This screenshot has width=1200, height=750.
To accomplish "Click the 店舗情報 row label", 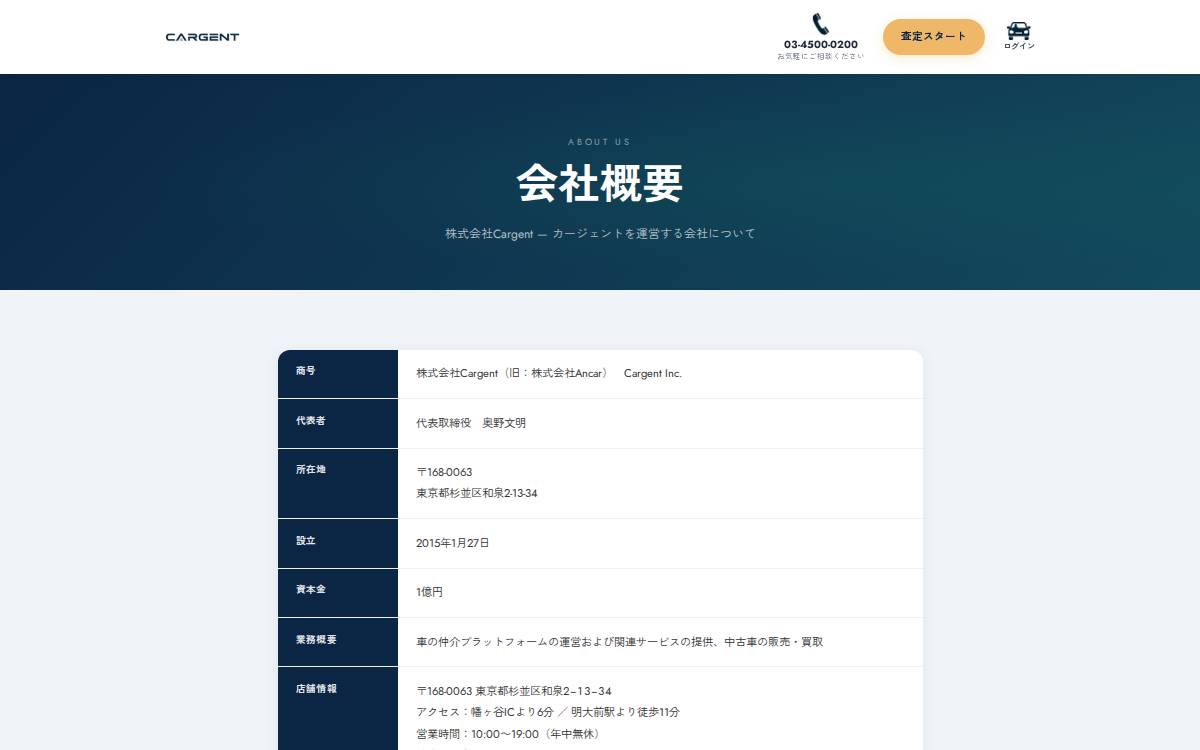I will [315, 689].
